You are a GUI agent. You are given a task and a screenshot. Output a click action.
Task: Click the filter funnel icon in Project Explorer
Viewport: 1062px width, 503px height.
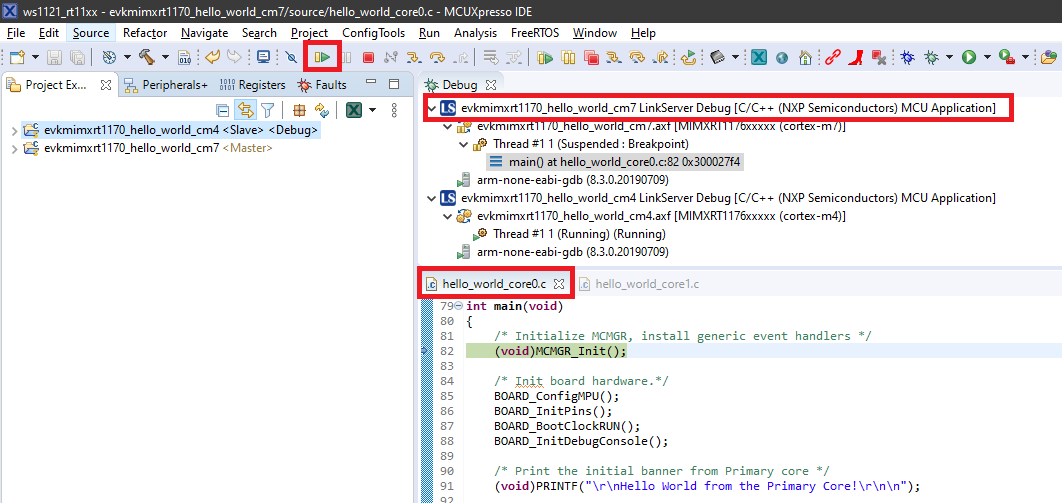[x=267, y=110]
